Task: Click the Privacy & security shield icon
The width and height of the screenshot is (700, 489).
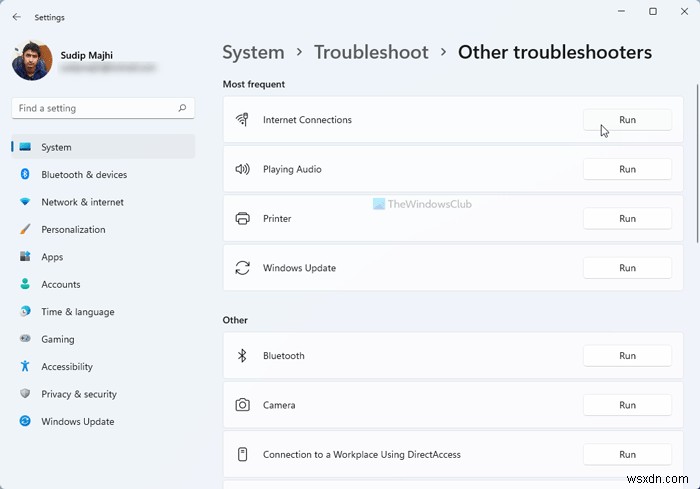Action: click(x=25, y=394)
